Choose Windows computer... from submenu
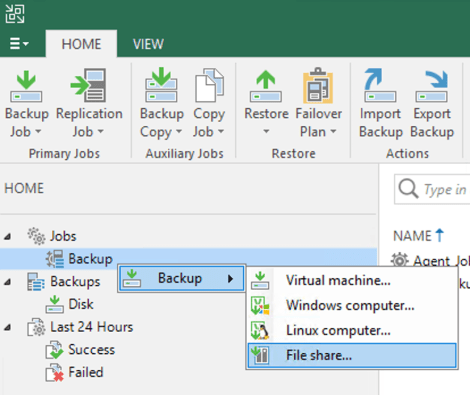 coord(352,305)
